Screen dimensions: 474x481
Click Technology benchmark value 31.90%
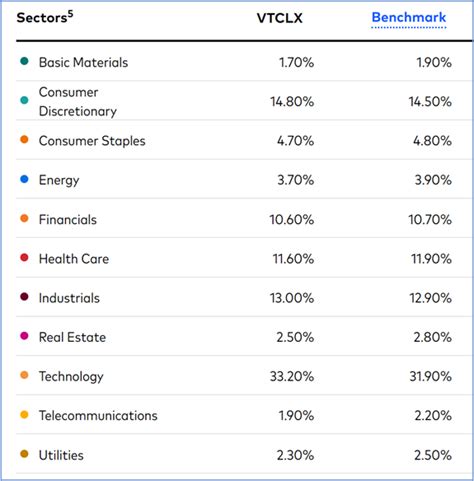430,376
